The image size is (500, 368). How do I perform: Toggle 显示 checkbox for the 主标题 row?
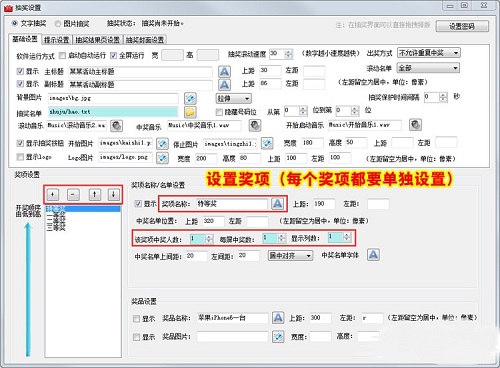tap(20, 71)
